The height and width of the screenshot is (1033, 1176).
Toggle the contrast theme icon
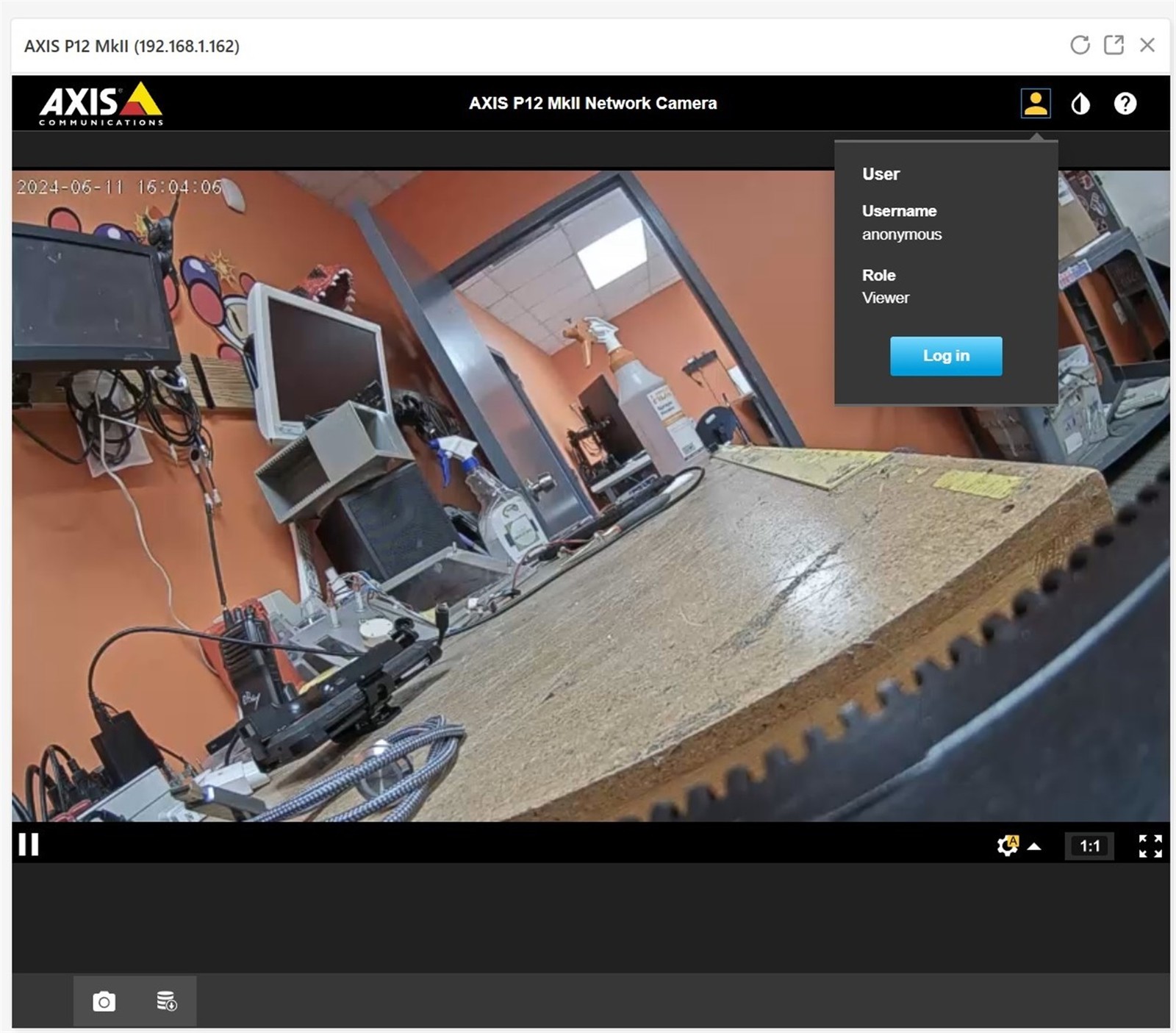click(x=1080, y=104)
